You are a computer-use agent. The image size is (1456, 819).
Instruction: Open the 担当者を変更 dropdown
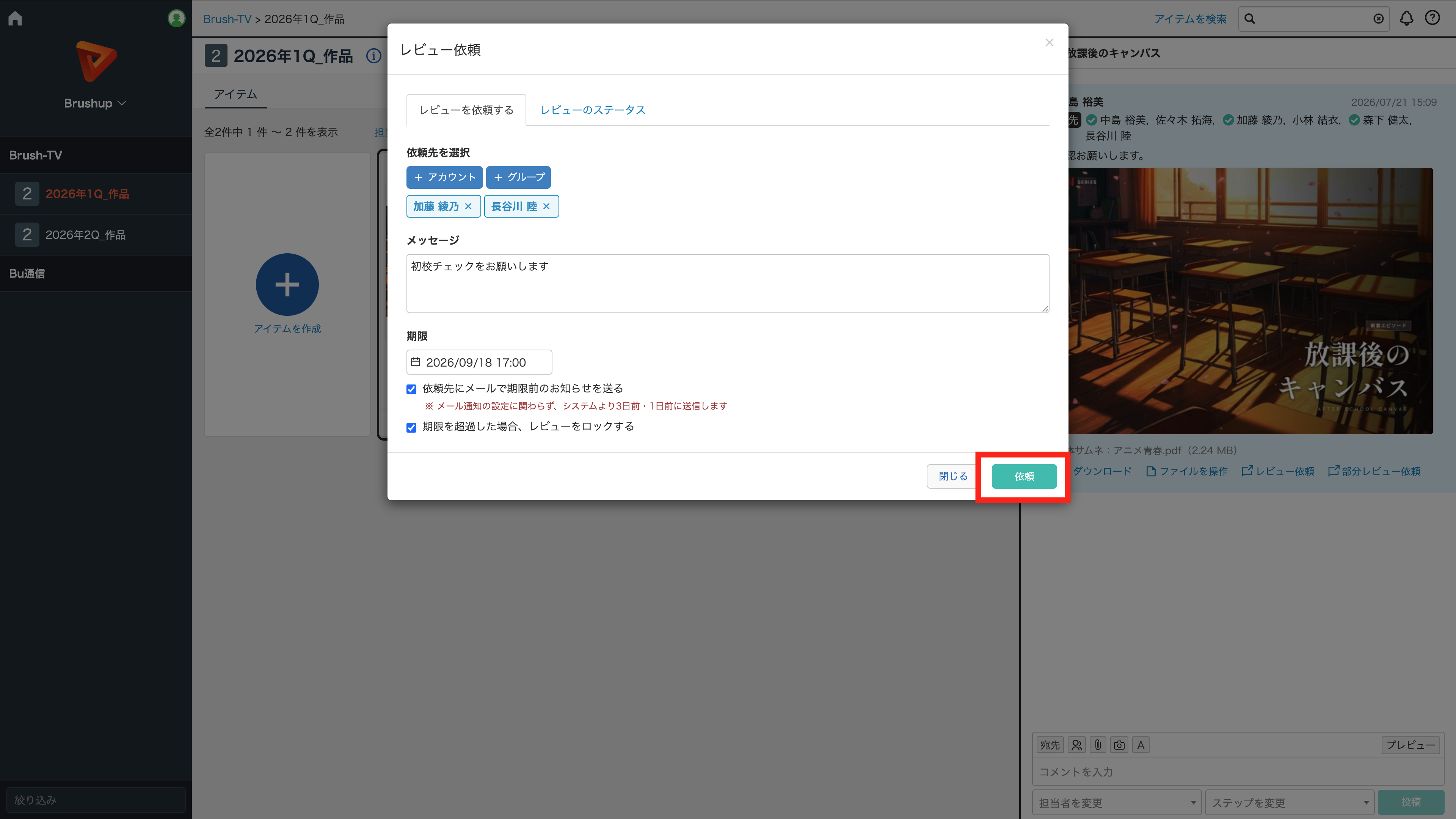point(1117,803)
